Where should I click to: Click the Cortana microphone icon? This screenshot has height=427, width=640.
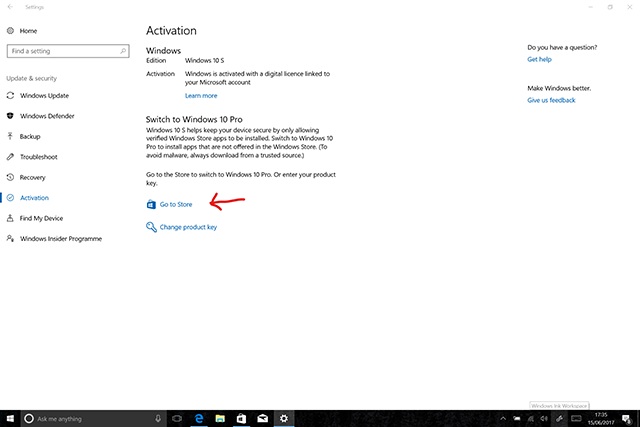pyautogui.click(x=158, y=418)
